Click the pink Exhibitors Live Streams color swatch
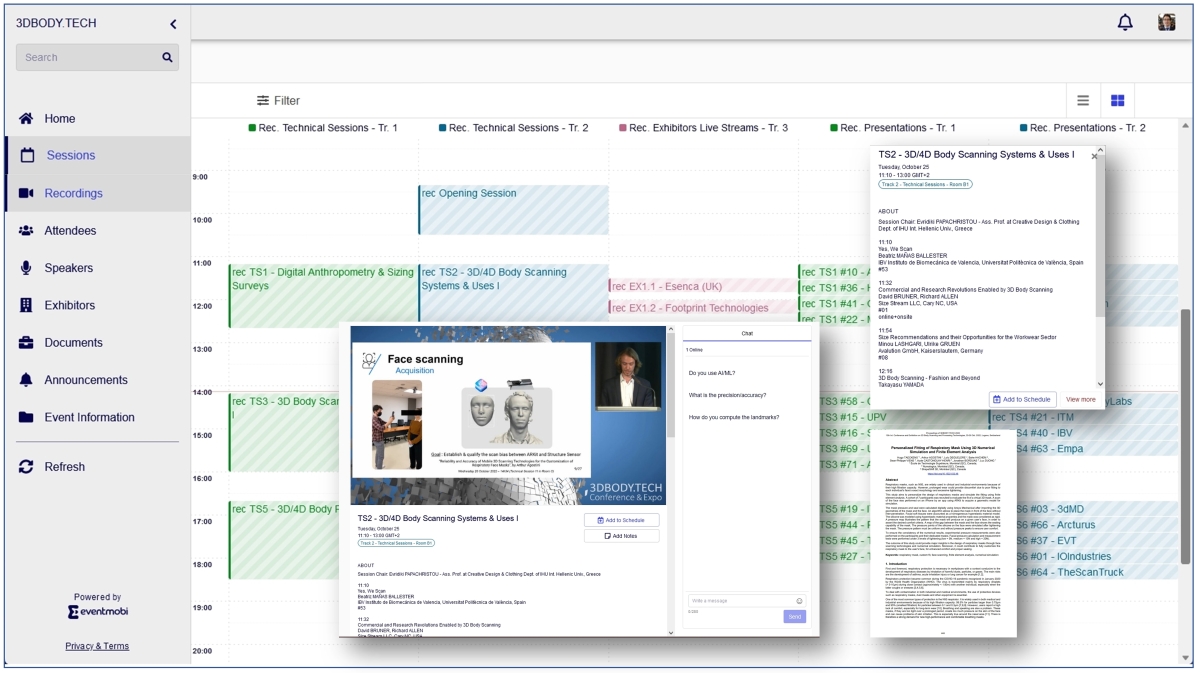The height and width of the screenshot is (673, 1200). pos(623,128)
